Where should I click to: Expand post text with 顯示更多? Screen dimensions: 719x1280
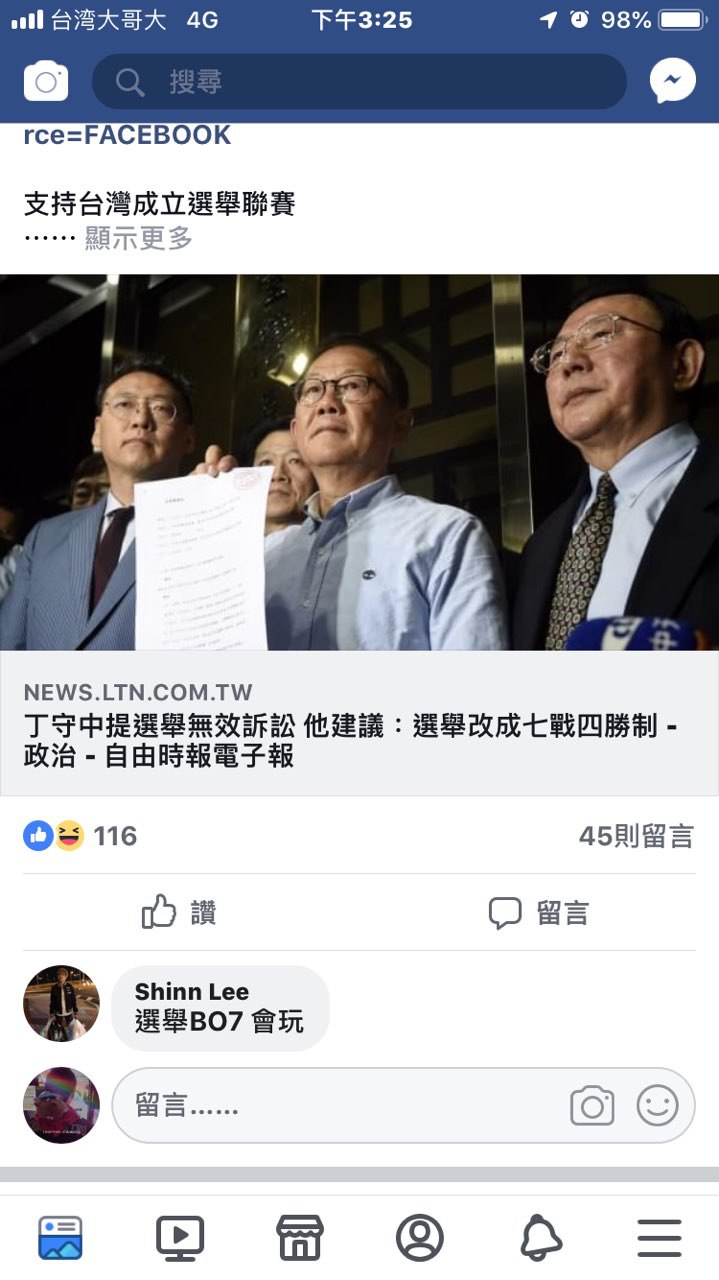[139, 238]
